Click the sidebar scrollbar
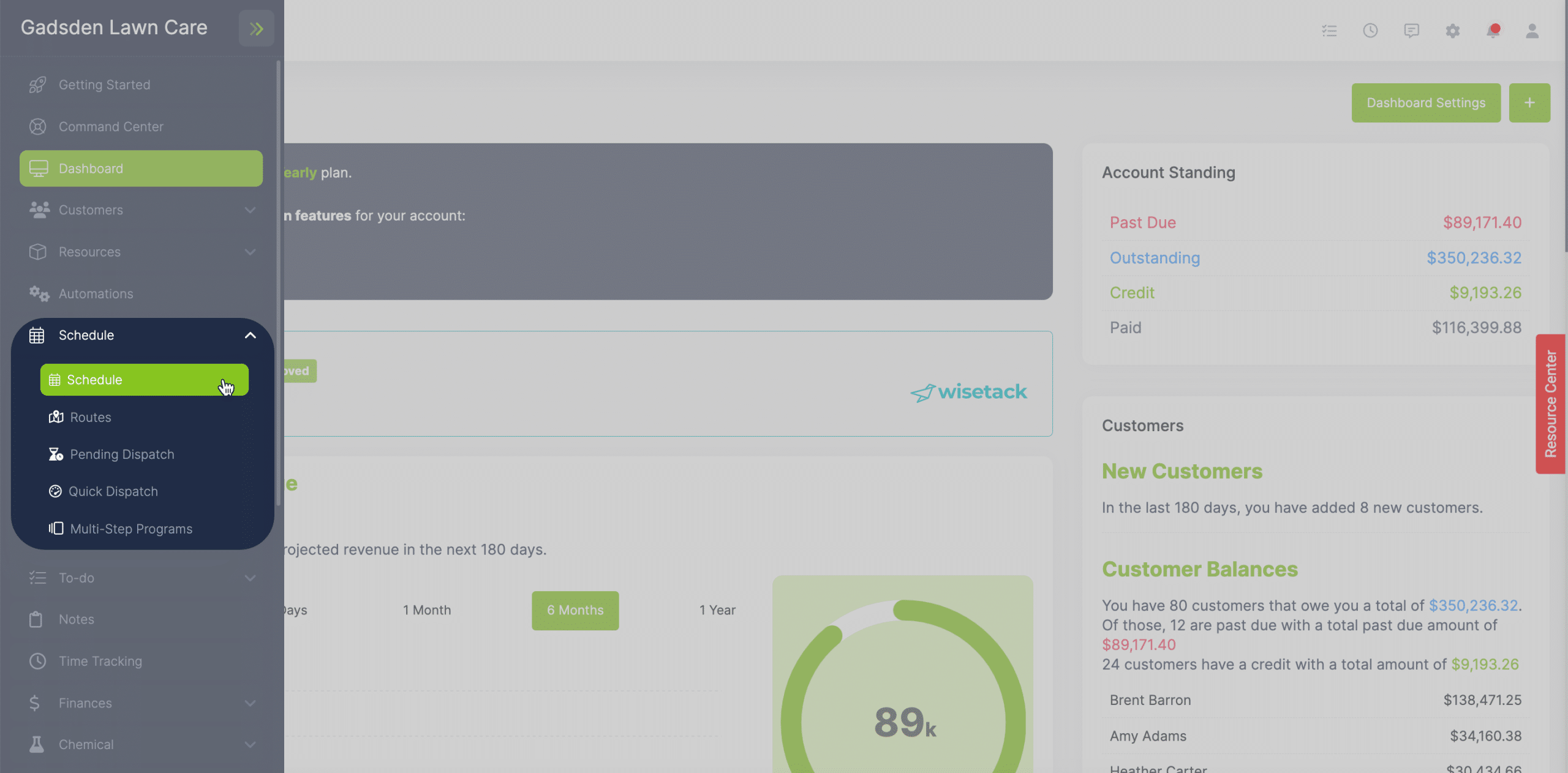Screen dimensions: 1568x773 point(279,283)
